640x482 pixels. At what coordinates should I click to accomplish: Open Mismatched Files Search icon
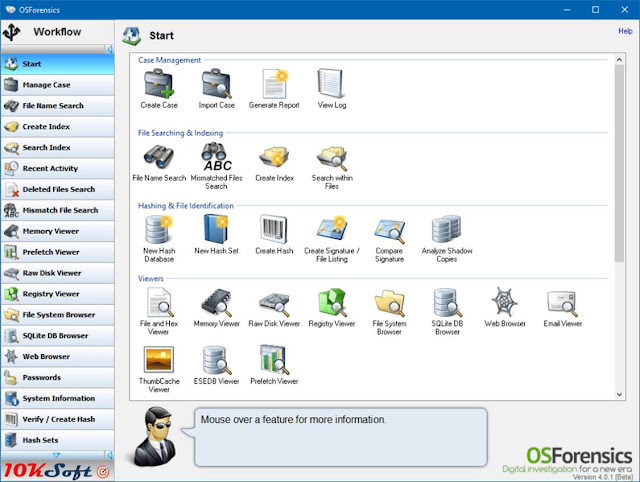[x=216, y=157]
